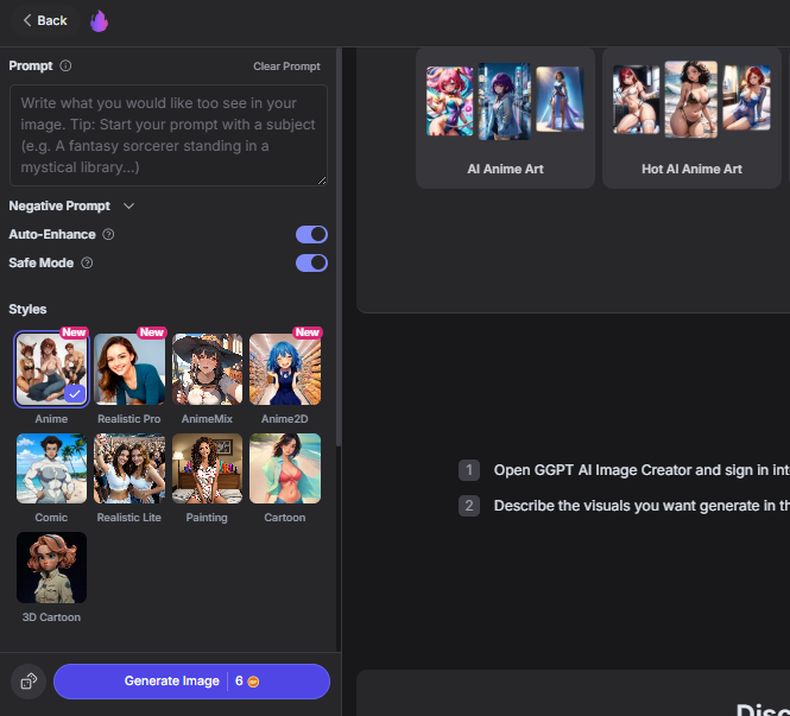Click the Prompt info icon

66,66
